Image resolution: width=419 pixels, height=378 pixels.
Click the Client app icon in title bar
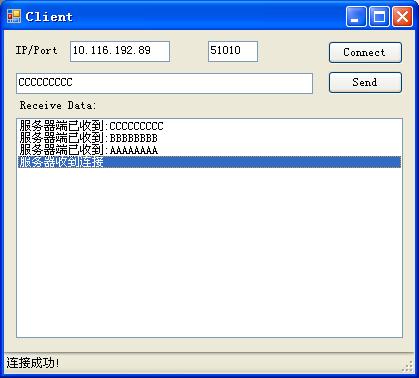pos(14,16)
